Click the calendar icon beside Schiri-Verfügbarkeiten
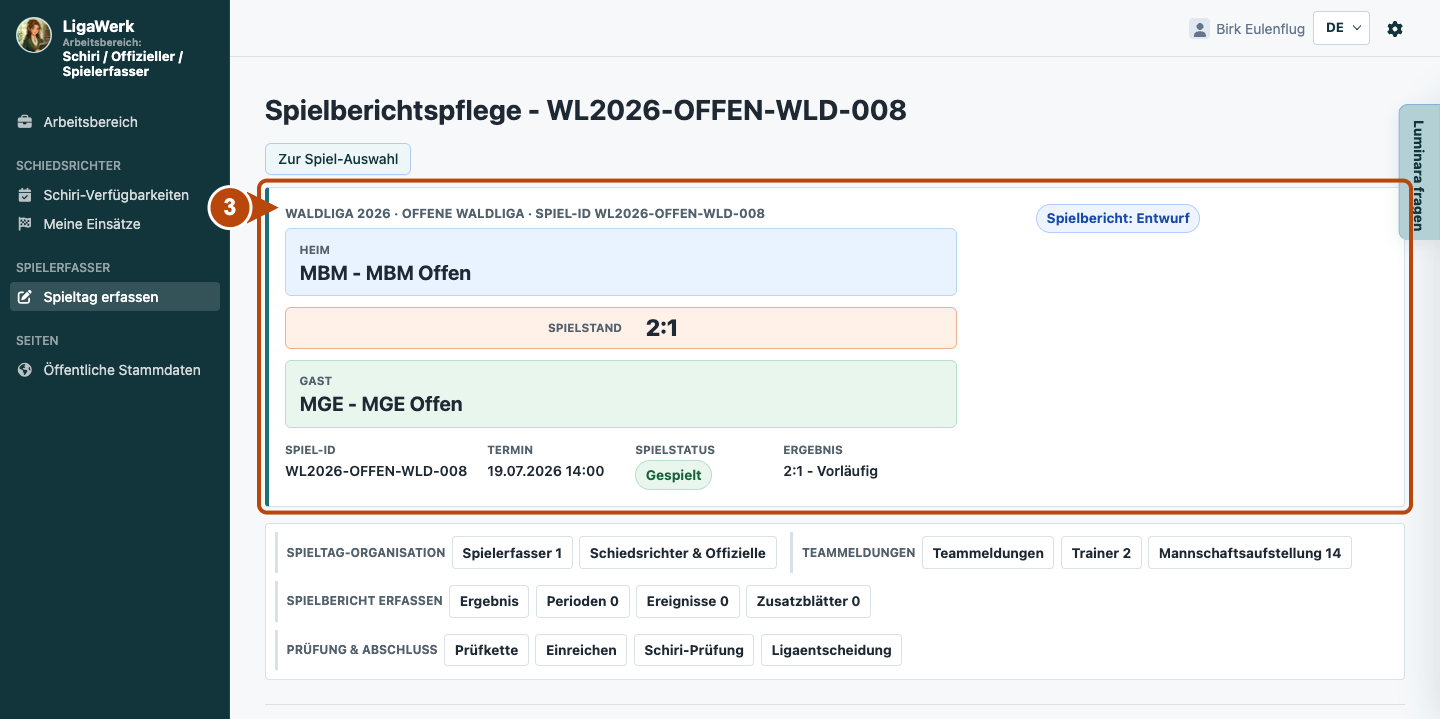 click(25, 195)
